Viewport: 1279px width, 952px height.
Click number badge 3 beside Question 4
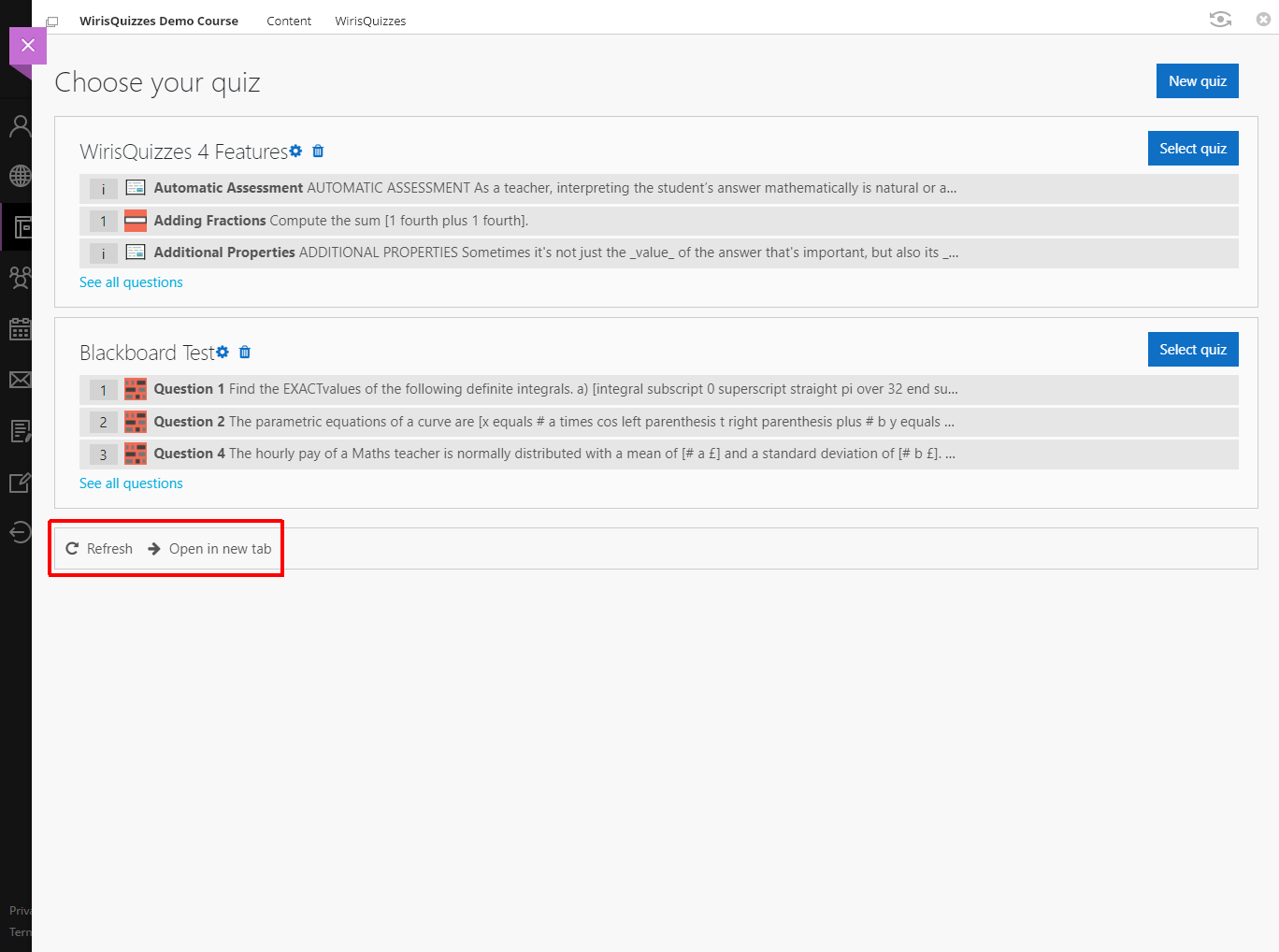[x=104, y=454]
